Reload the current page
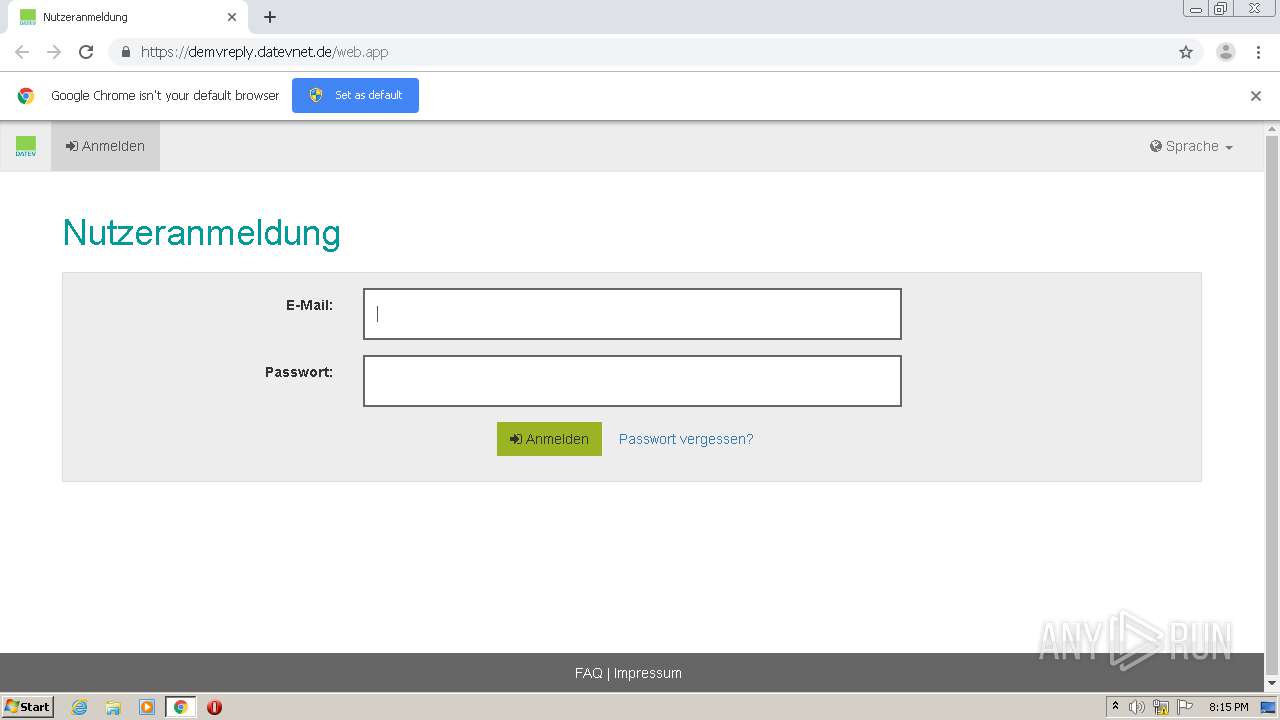The height and width of the screenshot is (720, 1280). click(86, 52)
